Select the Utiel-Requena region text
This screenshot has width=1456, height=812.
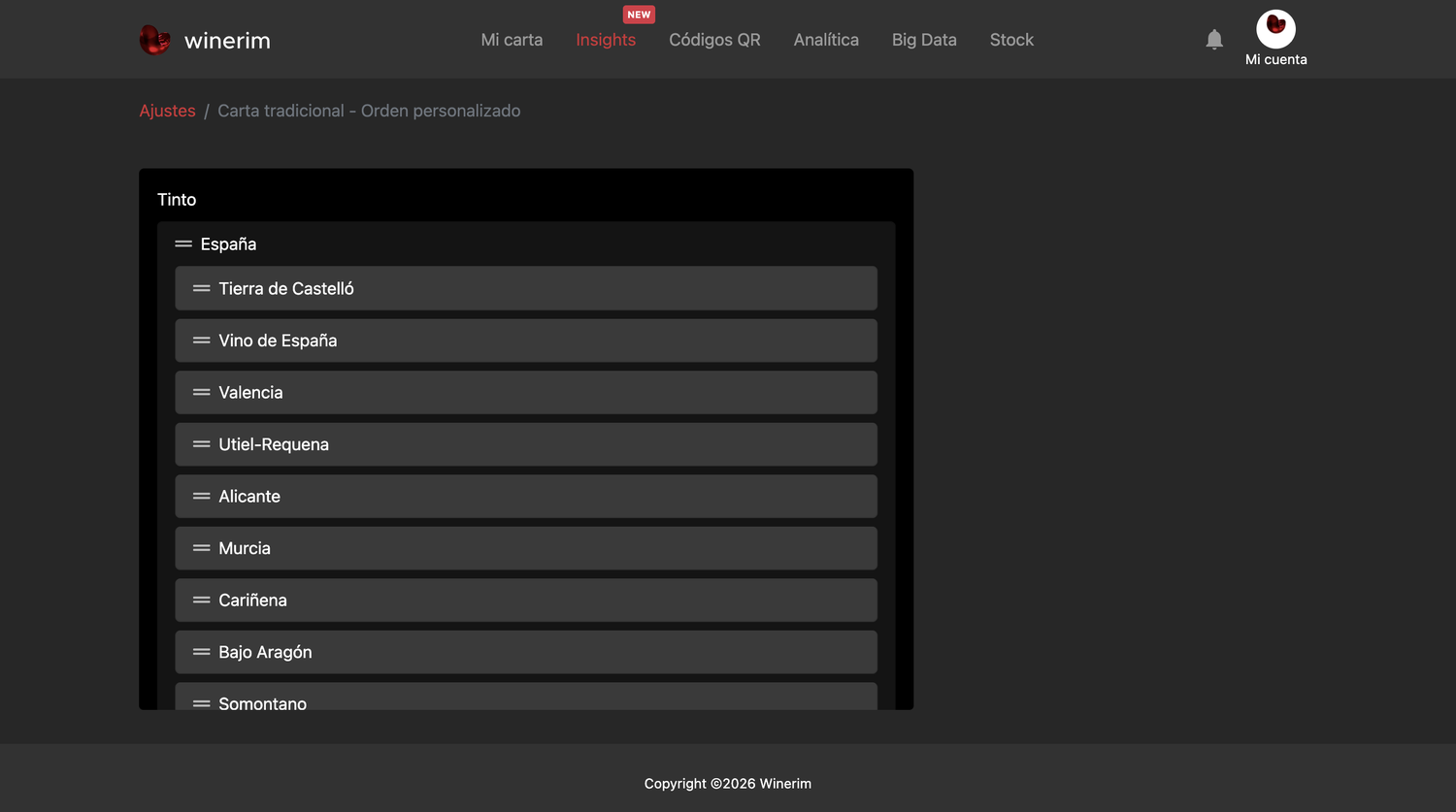coord(274,444)
